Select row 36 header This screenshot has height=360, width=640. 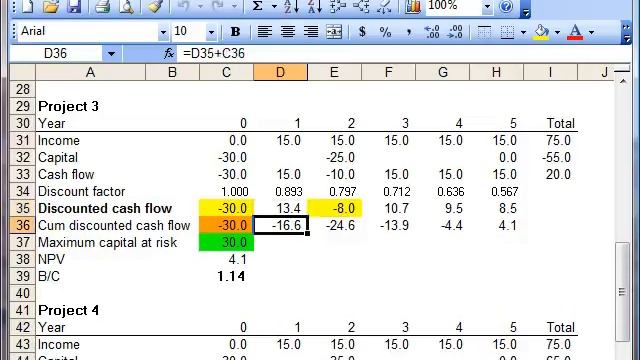tap(22, 225)
